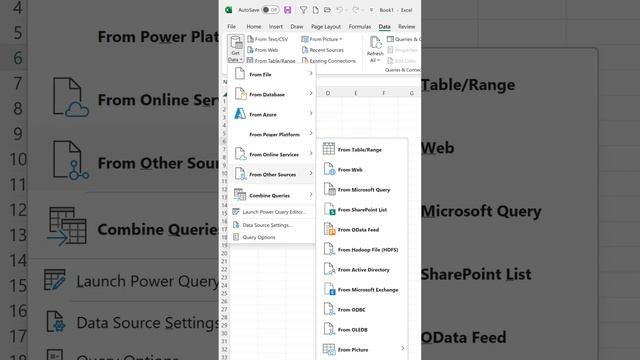Expand the From Azure submenu chevron
640x360 pixels.
click(x=311, y=113)
